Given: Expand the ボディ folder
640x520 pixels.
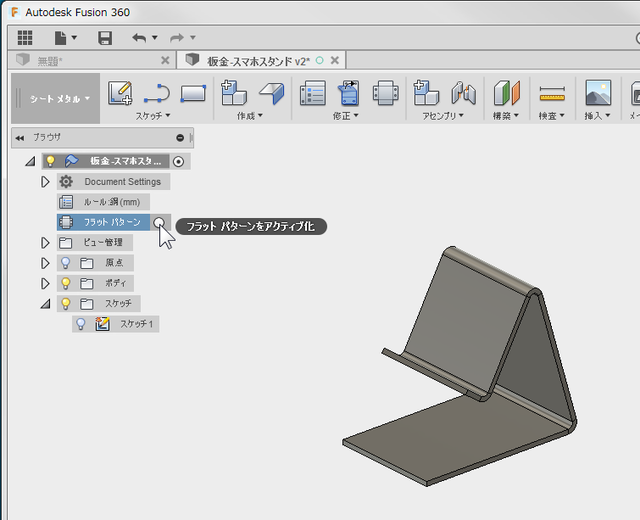Looking at the screenshot, I should [45, 283].
